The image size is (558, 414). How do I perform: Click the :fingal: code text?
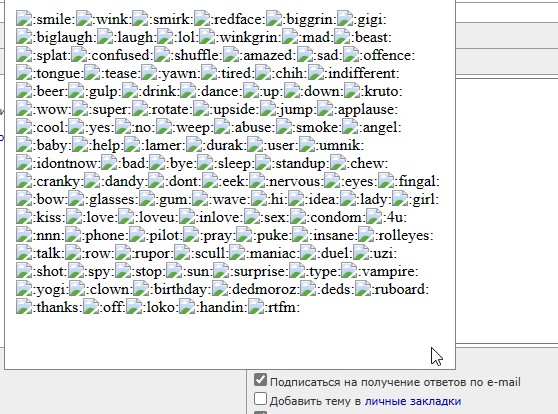[x=417, y=182]
